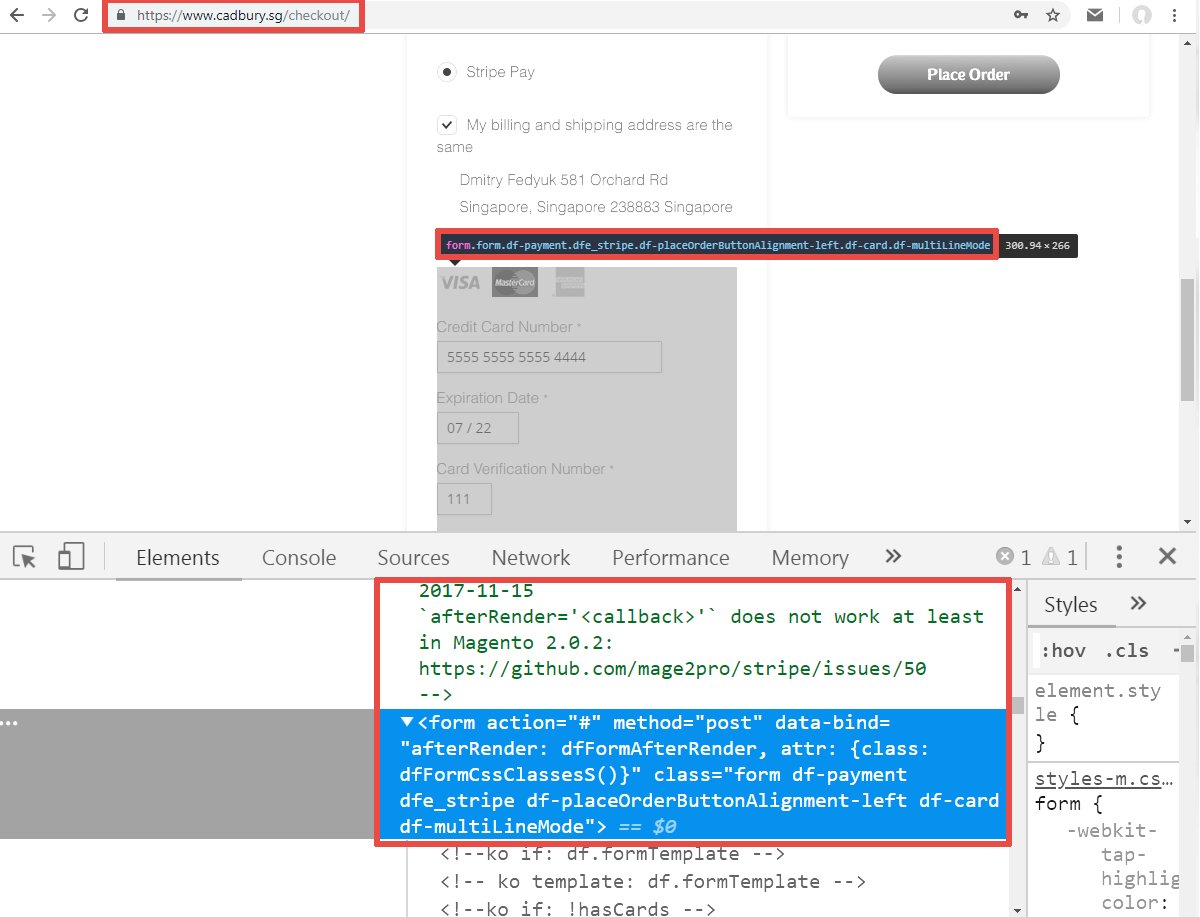Click the 'ko if: !hasCards' comment line
This screenshot has width=1200, height=917.
point(578,909)
